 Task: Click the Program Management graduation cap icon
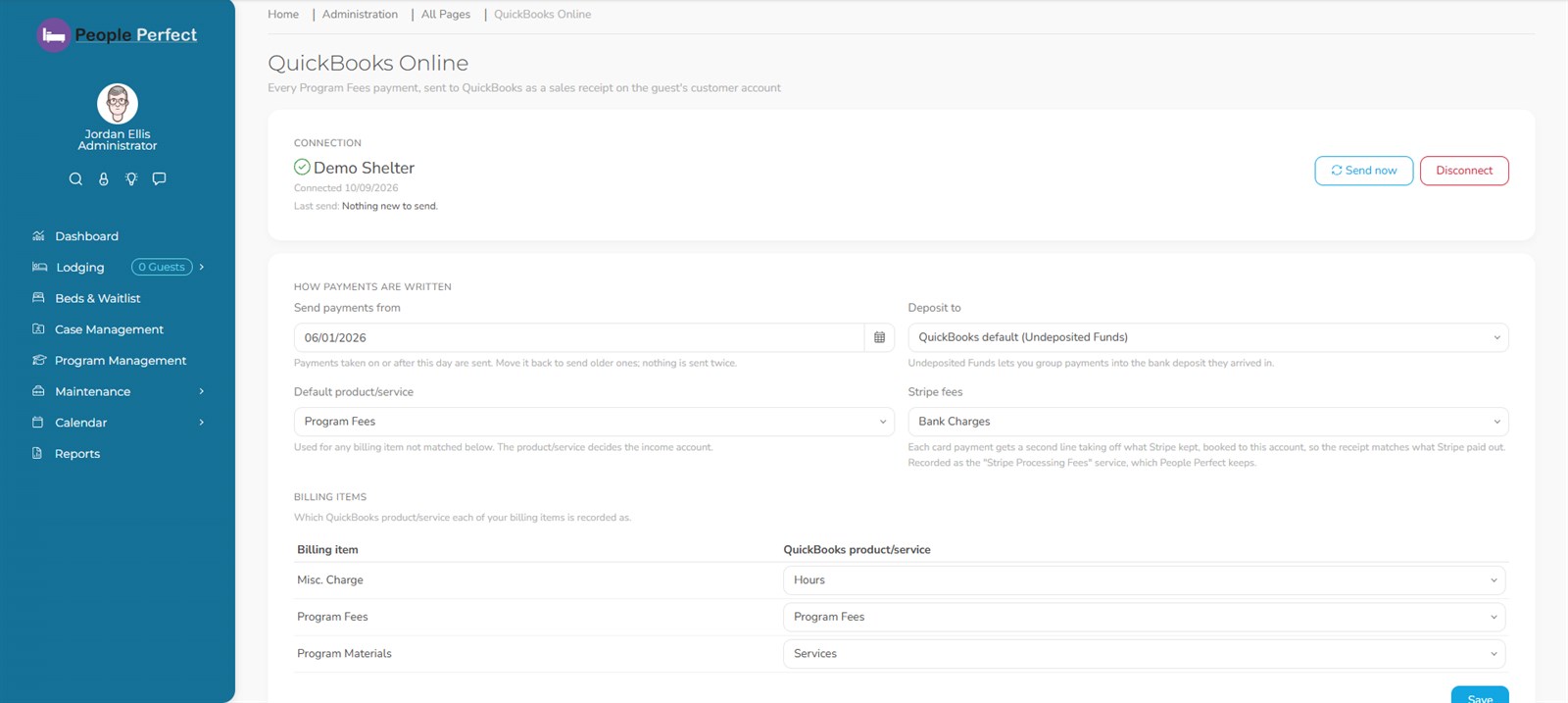coord(39,360)
